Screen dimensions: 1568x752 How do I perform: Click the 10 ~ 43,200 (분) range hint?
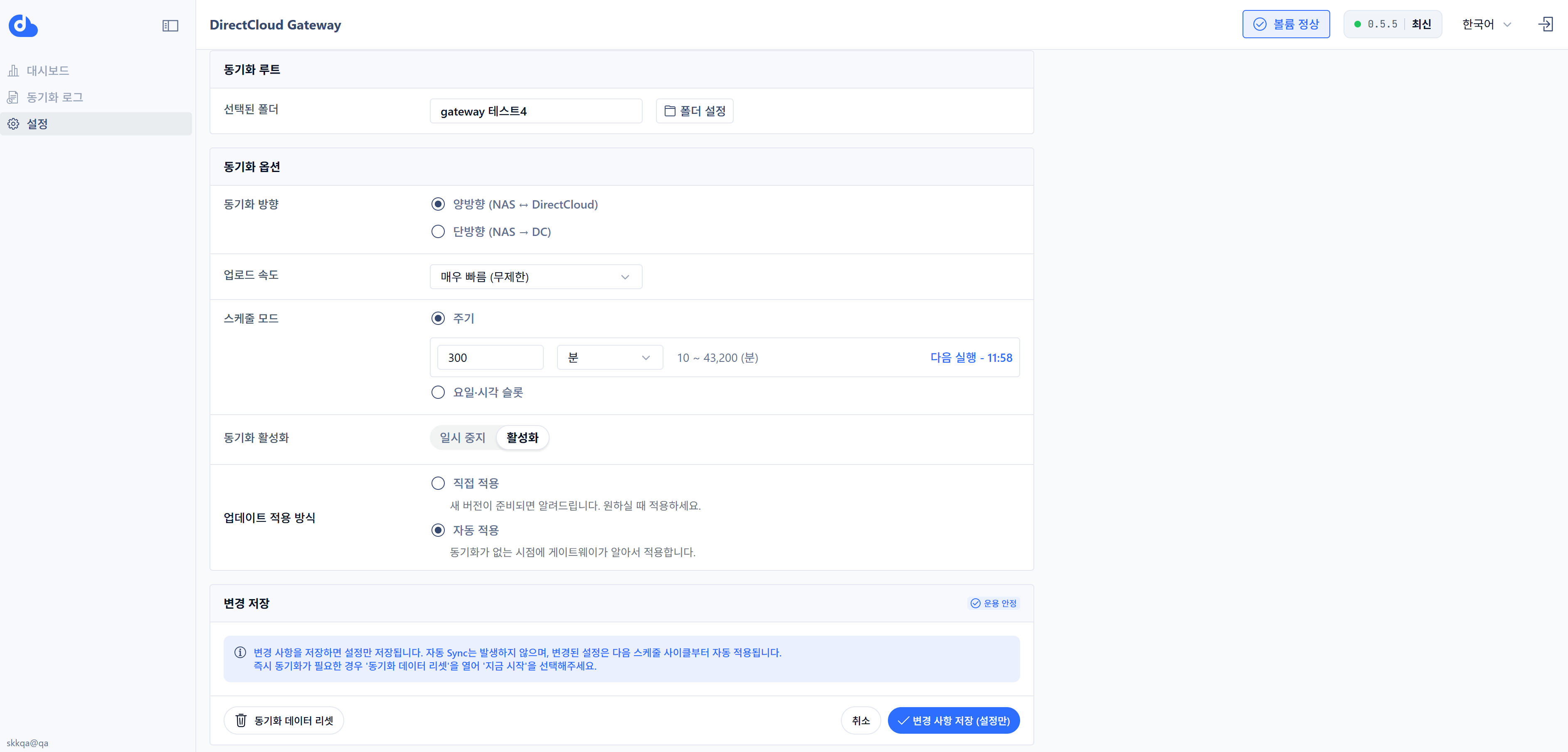pos(717,358)
